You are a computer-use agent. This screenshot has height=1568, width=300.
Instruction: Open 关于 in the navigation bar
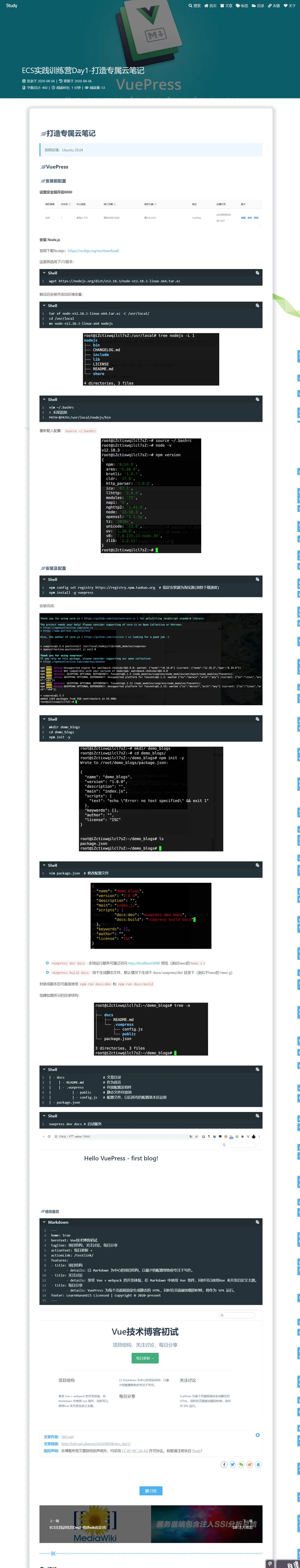click(x=290, y=6)
